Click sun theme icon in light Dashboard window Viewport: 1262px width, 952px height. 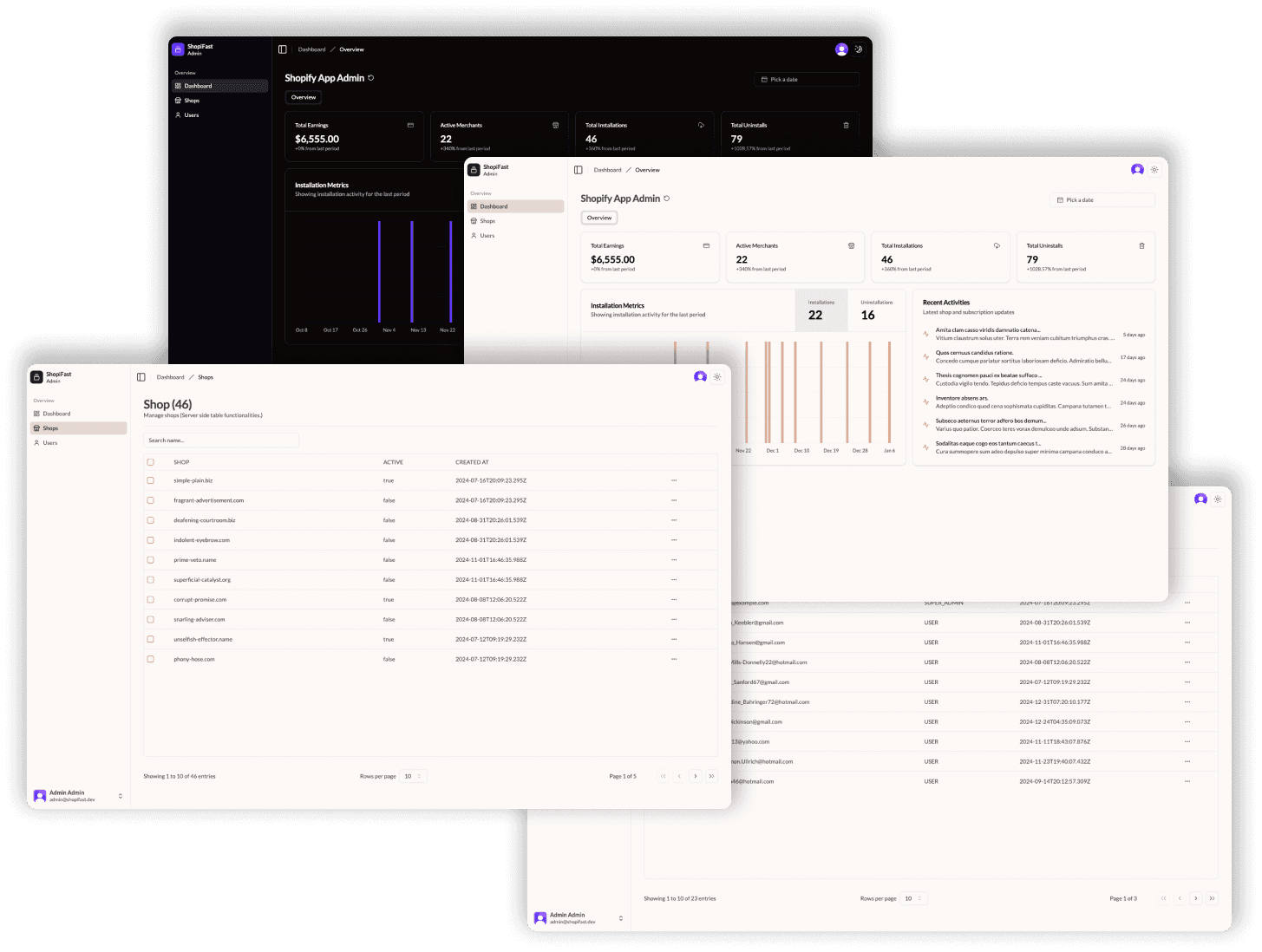pos(1154,170)
